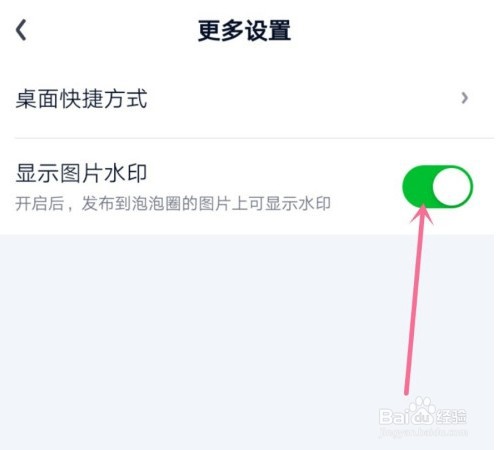The image size is (496, 450).
Task: Tap the 经验 characters in the watermark
Action: tap(452, 416)
